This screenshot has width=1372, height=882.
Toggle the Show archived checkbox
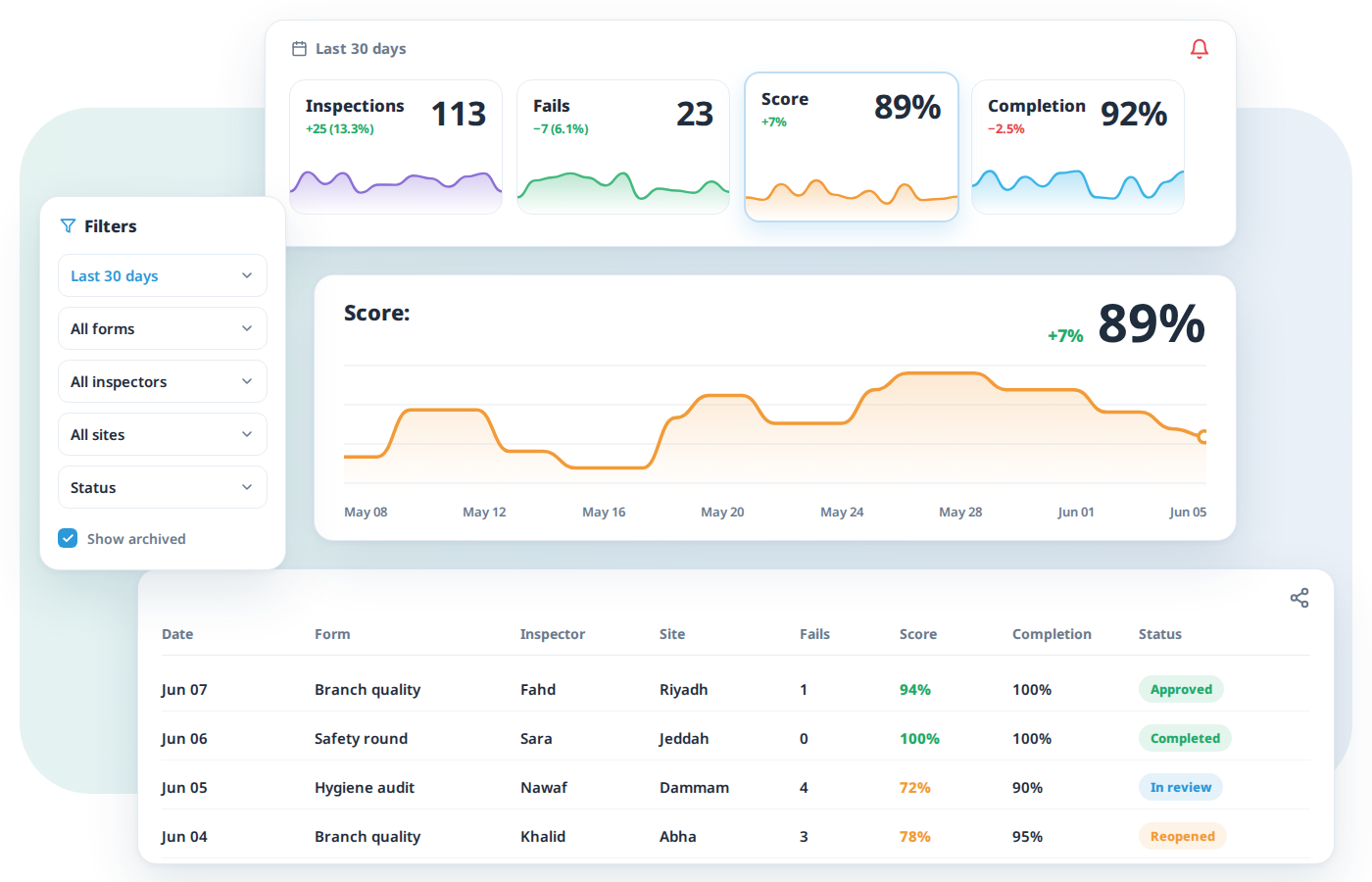pos(68,538)
